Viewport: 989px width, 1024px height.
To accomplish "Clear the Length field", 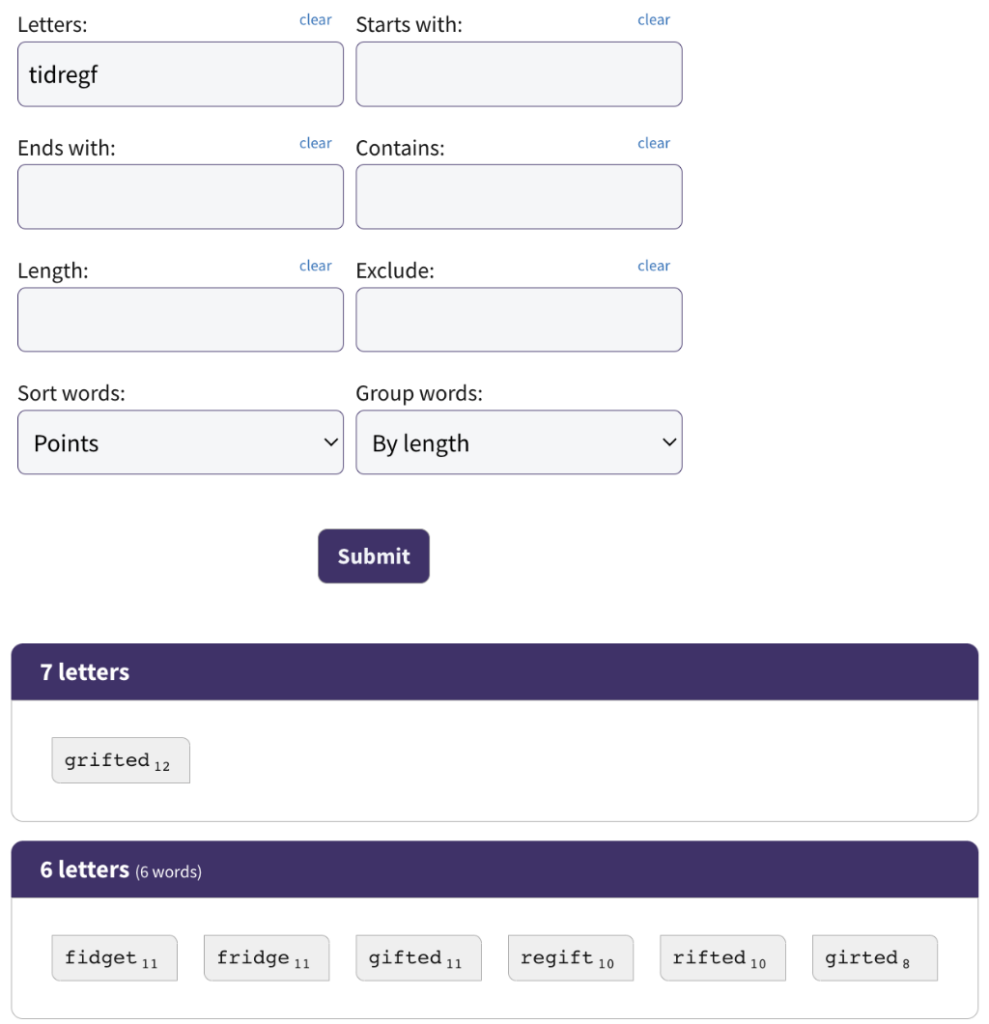I will 316,266.
